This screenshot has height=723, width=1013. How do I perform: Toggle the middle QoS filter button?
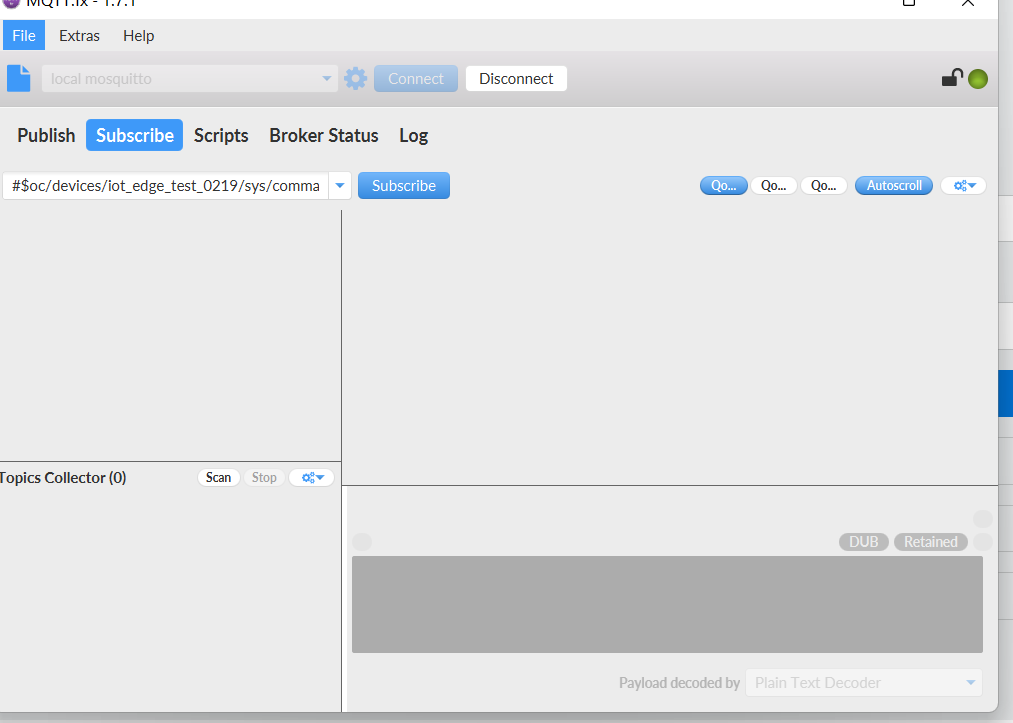(x=773, y=185)
